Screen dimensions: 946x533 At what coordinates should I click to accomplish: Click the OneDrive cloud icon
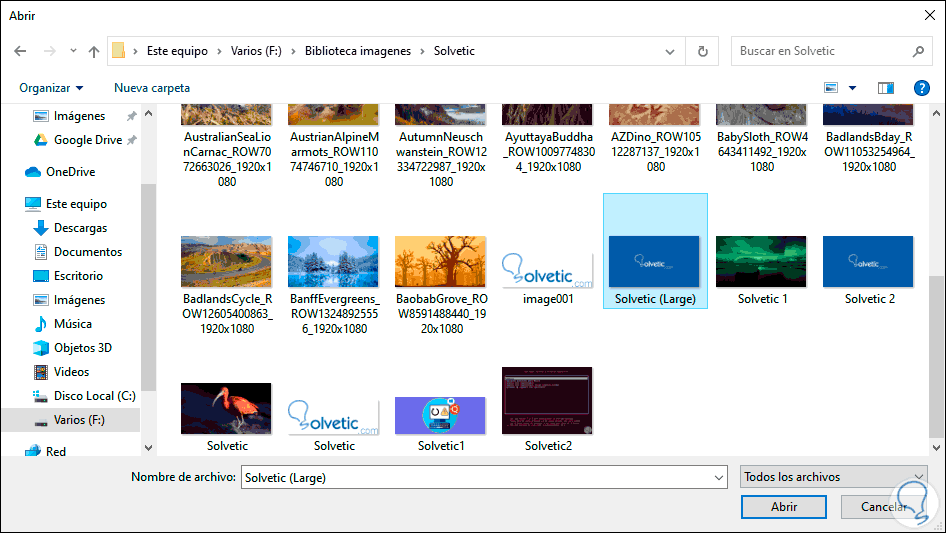[33, 172]
